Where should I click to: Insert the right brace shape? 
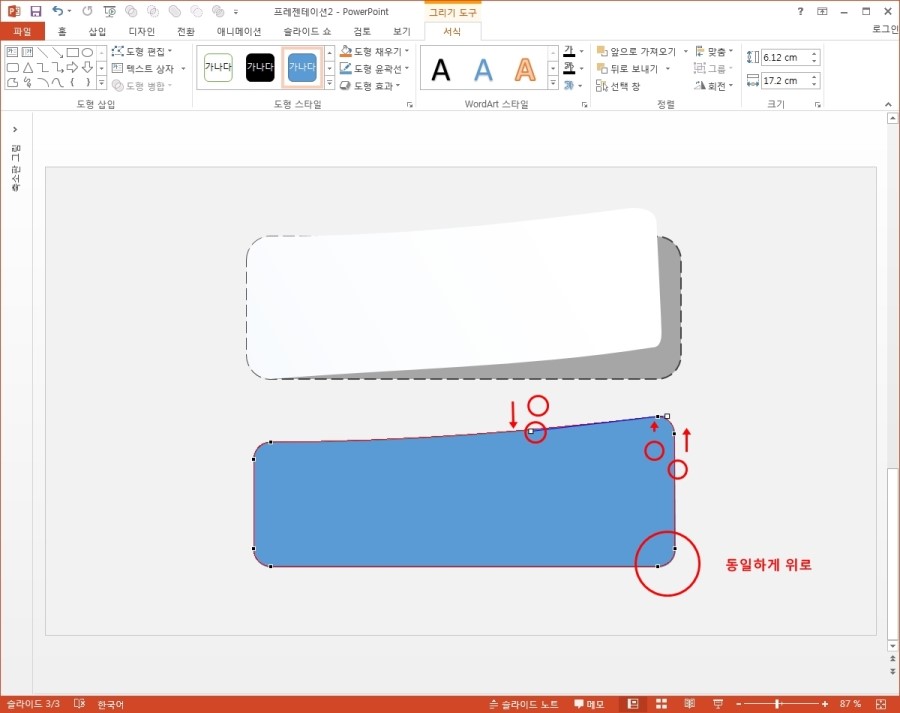point(87,83)
